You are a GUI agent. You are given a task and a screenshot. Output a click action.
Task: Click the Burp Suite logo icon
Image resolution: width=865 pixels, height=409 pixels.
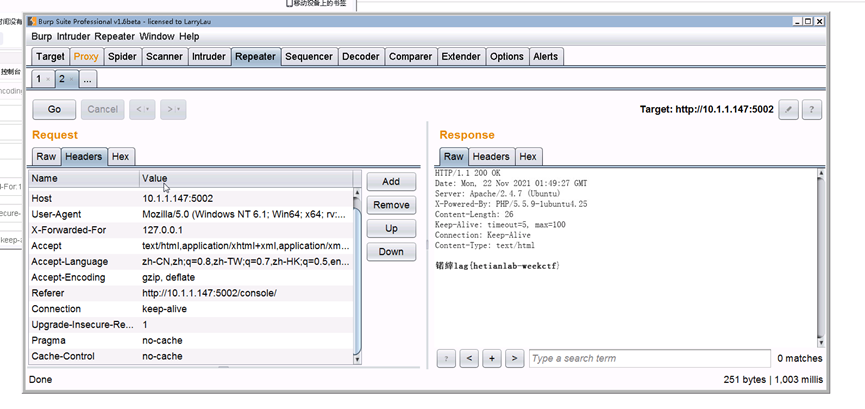pyautogui.click(x=32, y=22)
